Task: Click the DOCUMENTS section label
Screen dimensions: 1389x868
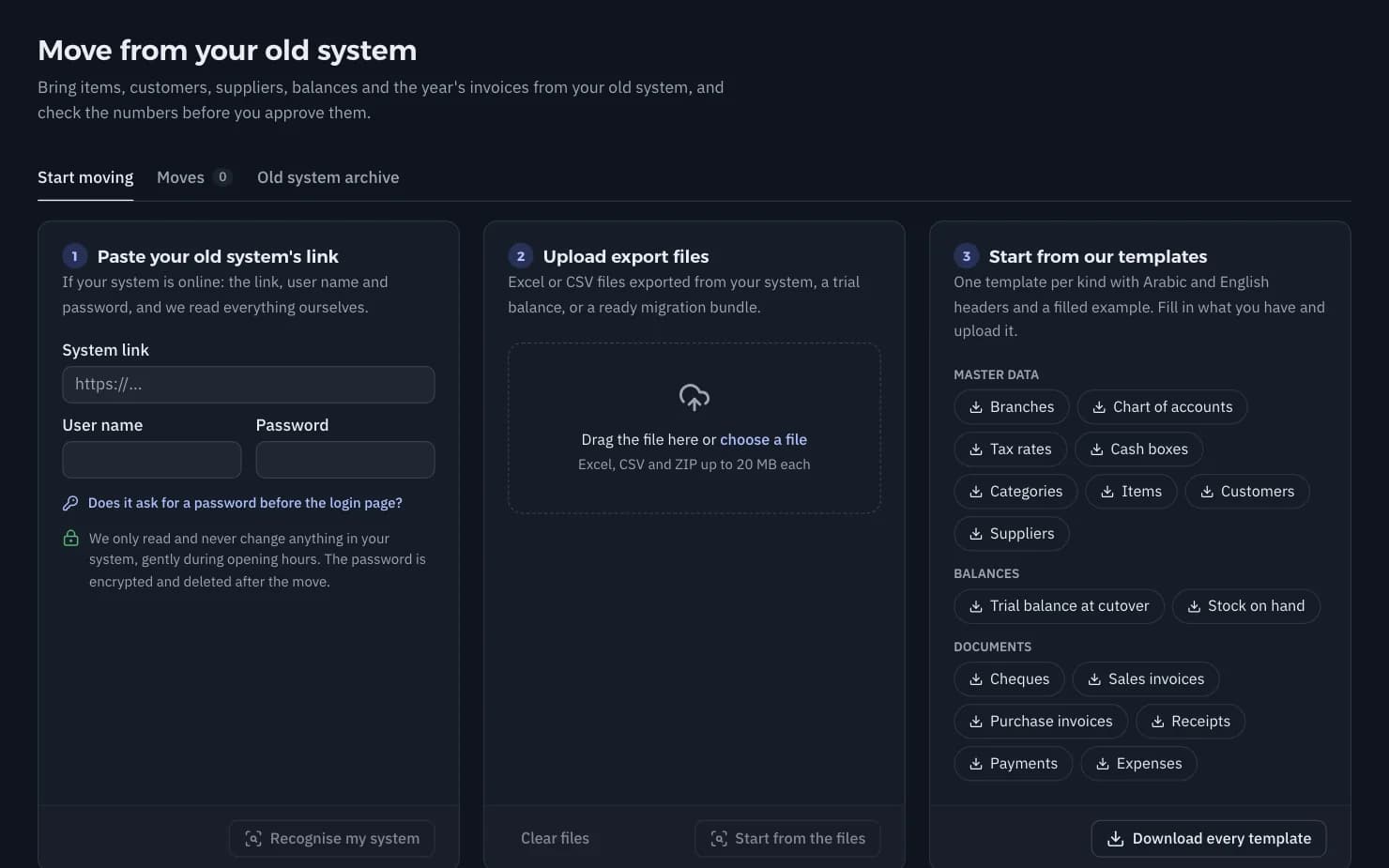Action: pos(992,647)
